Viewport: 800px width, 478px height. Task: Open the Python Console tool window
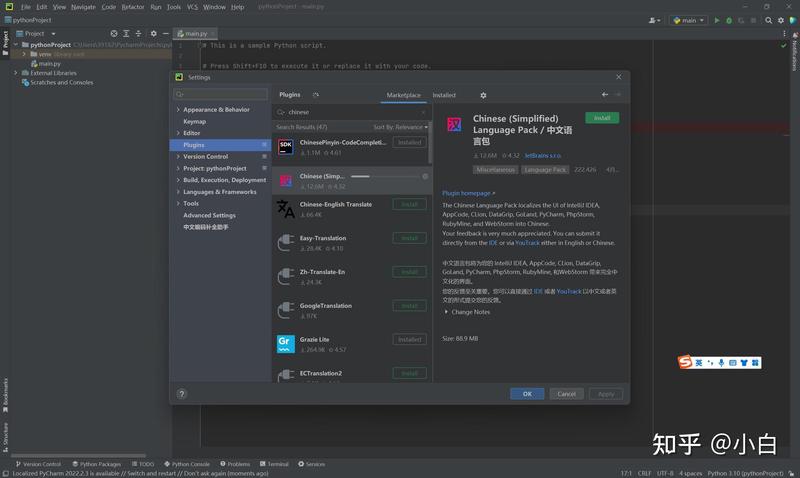(x=187, y=464)
